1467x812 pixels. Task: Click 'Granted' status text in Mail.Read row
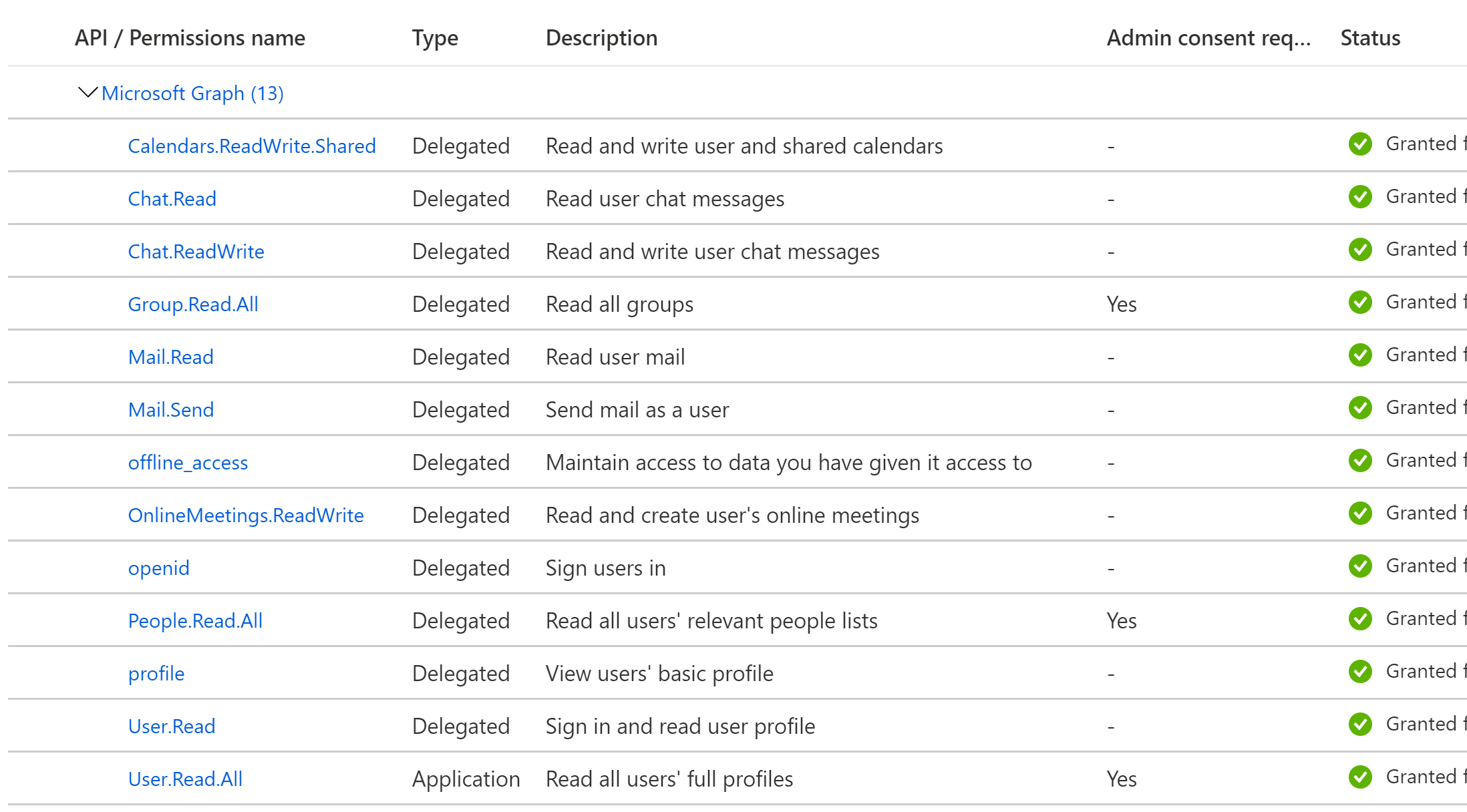tap(1421, 355)
